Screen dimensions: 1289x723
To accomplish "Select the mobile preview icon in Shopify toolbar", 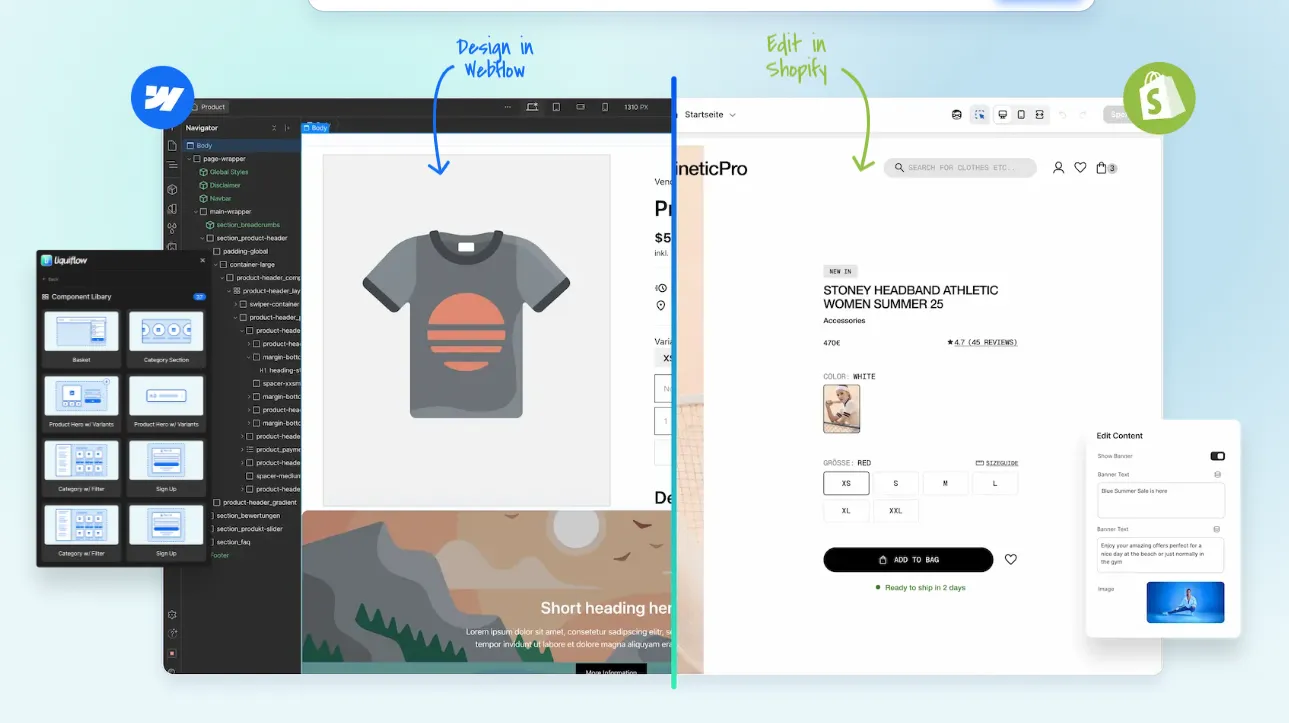I will coord(1021,115).
